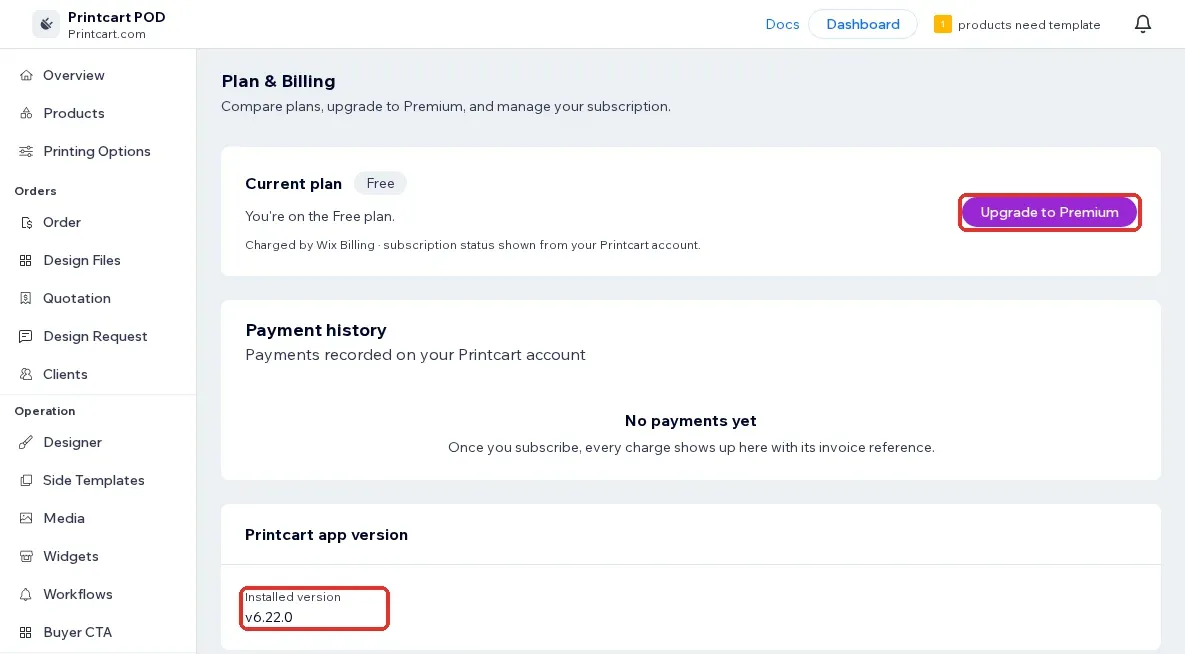1185x654 pixels.
Task: Click the Free plan badge
Action: 380,183
